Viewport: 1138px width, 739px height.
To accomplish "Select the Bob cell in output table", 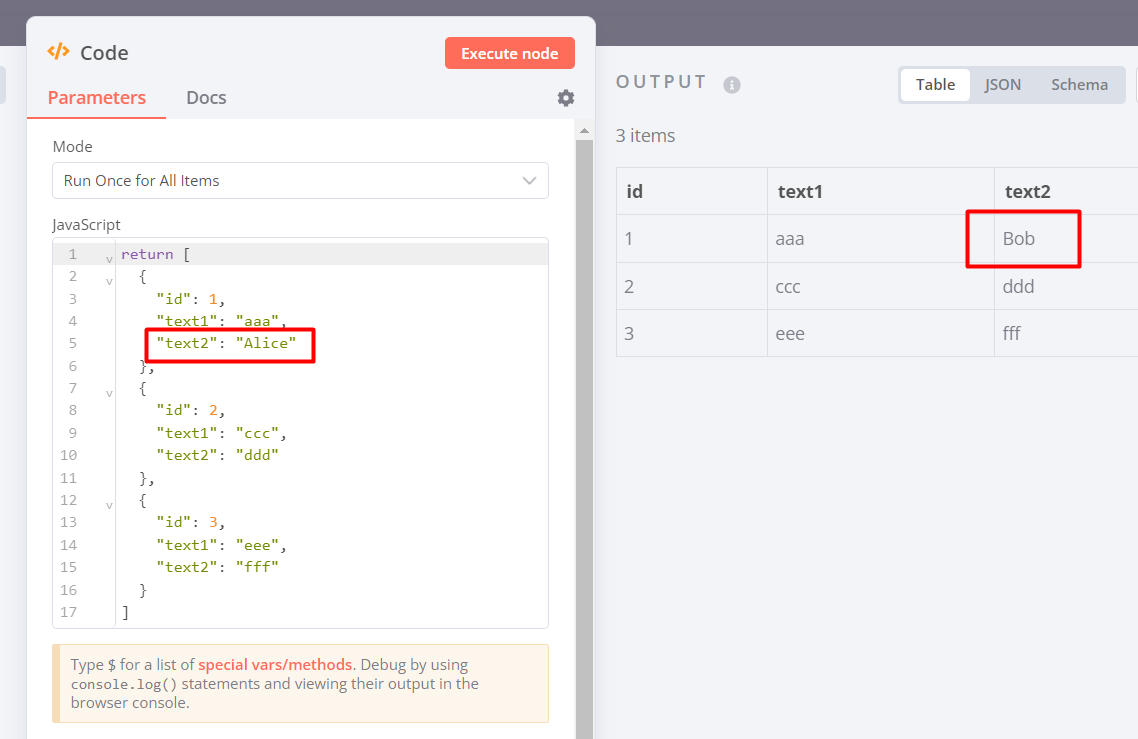I will 1020,239.
